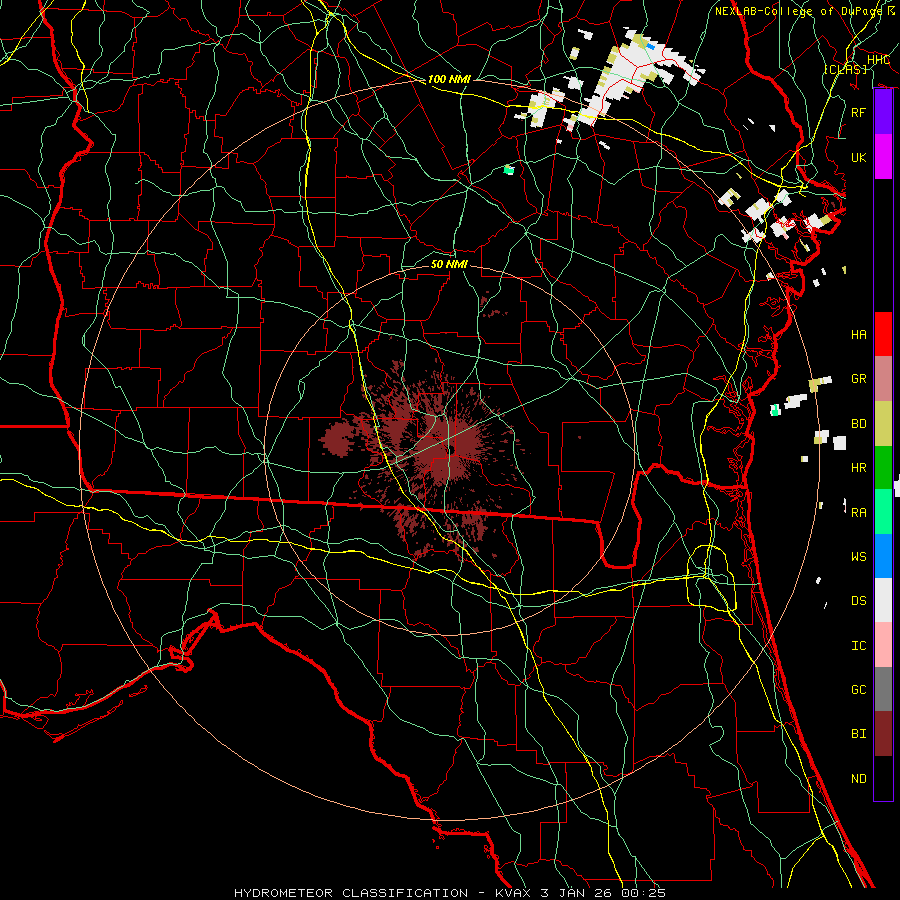Click the 50 NMI range ring label
The image size is (900, 900).
449,264
